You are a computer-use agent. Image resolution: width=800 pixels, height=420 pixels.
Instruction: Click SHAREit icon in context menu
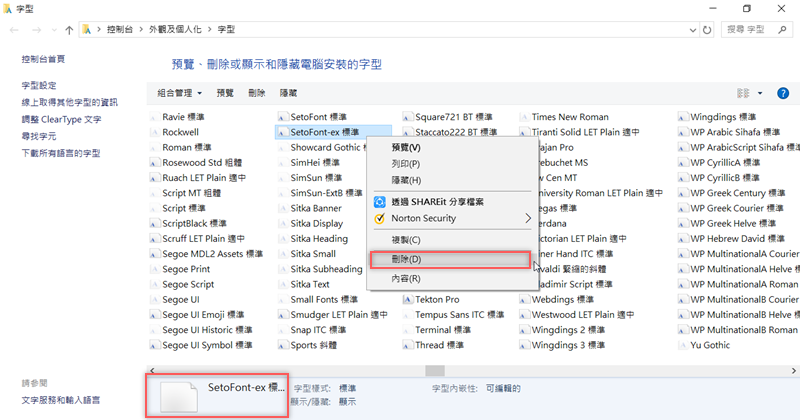[x=380, y=202]
